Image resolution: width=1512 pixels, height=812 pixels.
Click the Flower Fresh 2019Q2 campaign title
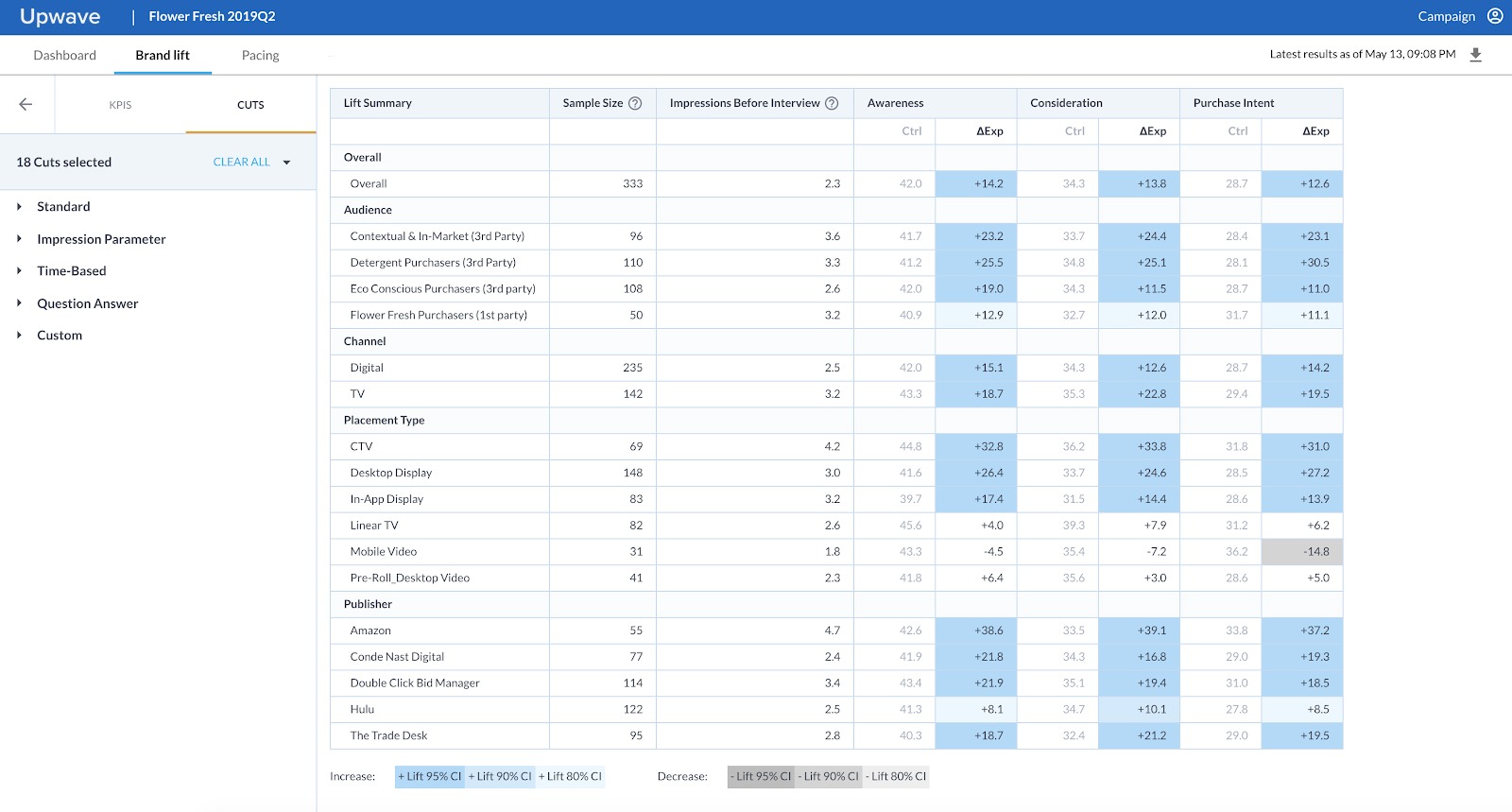(212, 16)
